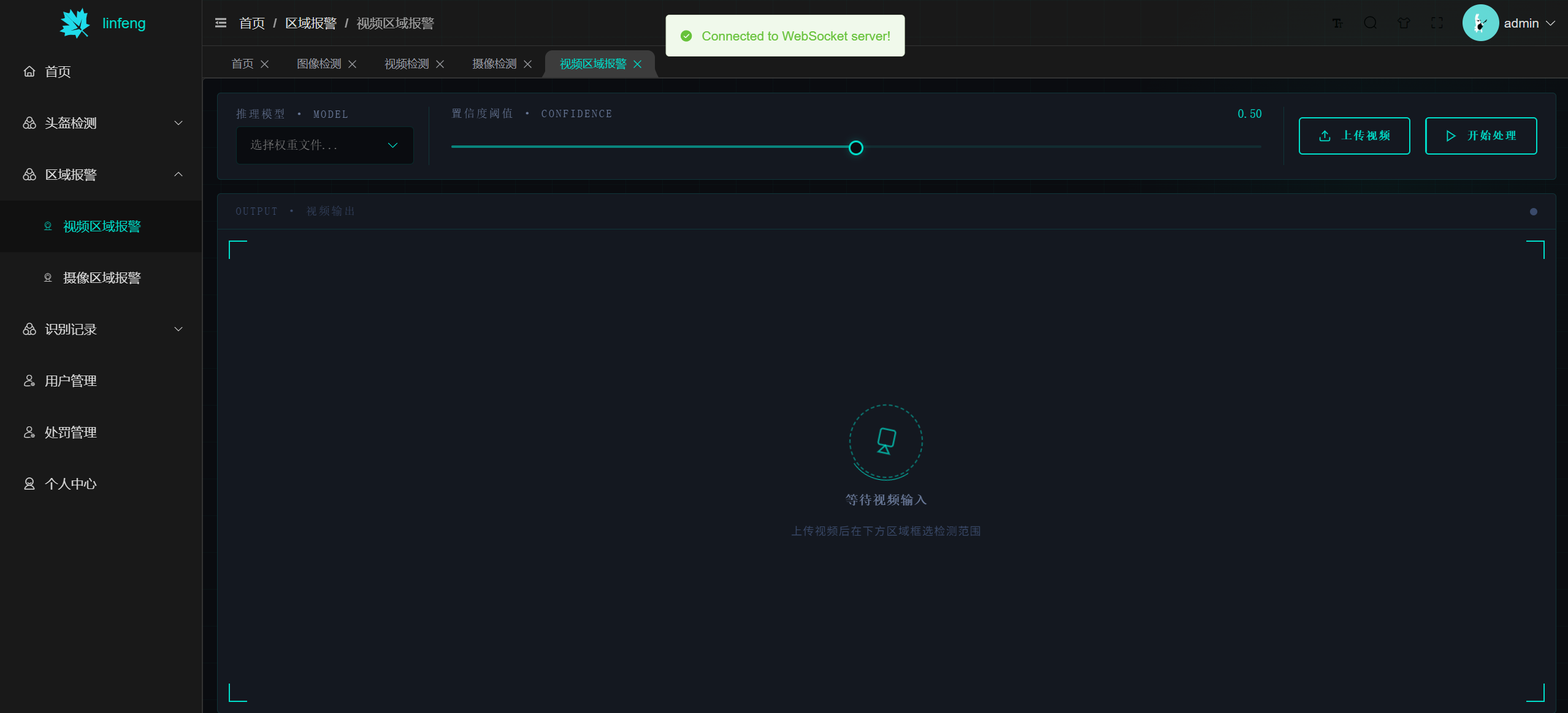
Task: Click the 视频区域报警 breadcrumb text
Action: 396,23
